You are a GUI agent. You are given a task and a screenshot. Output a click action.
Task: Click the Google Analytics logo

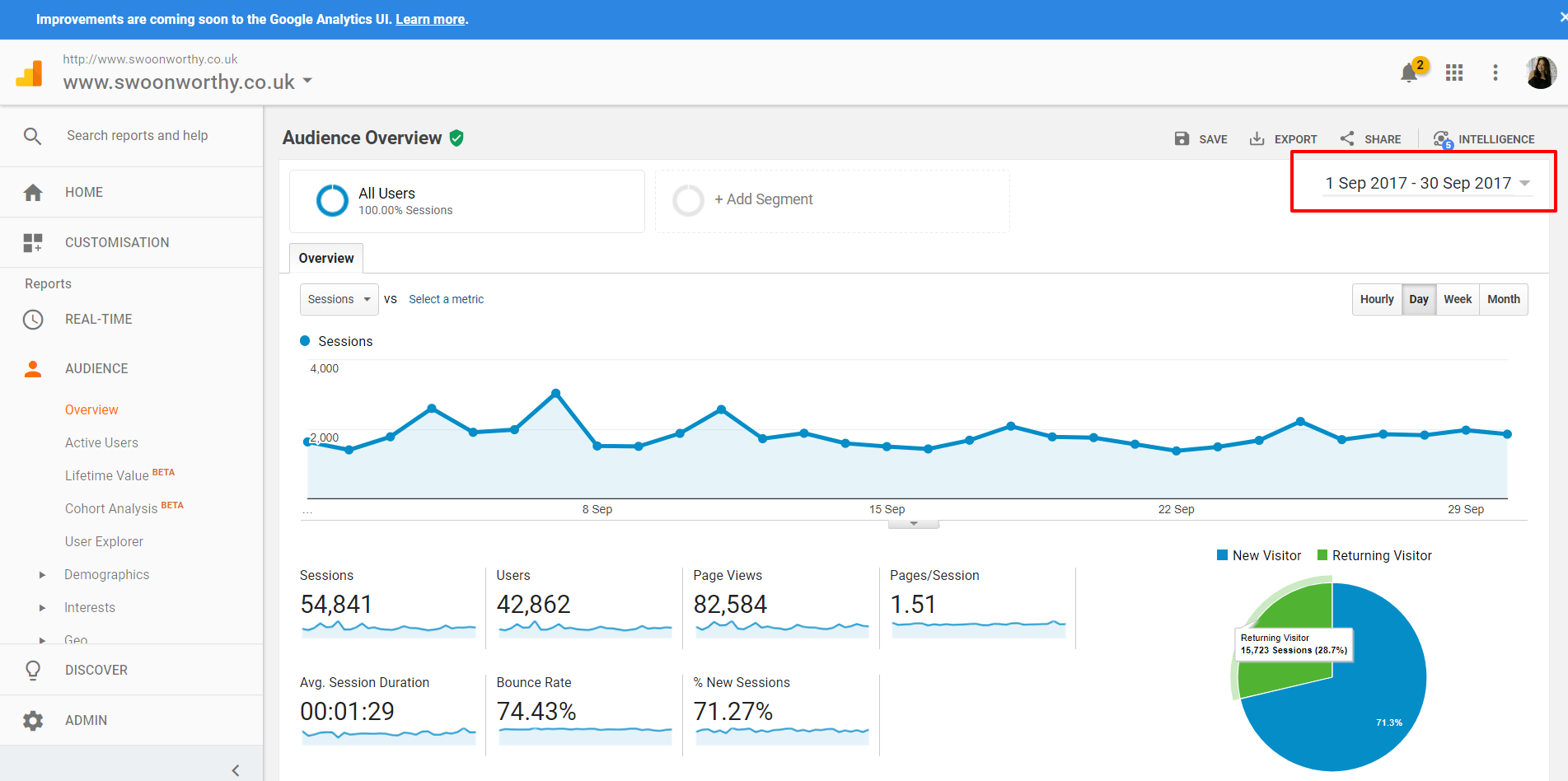pyautogui.click(x=30, y=73)
